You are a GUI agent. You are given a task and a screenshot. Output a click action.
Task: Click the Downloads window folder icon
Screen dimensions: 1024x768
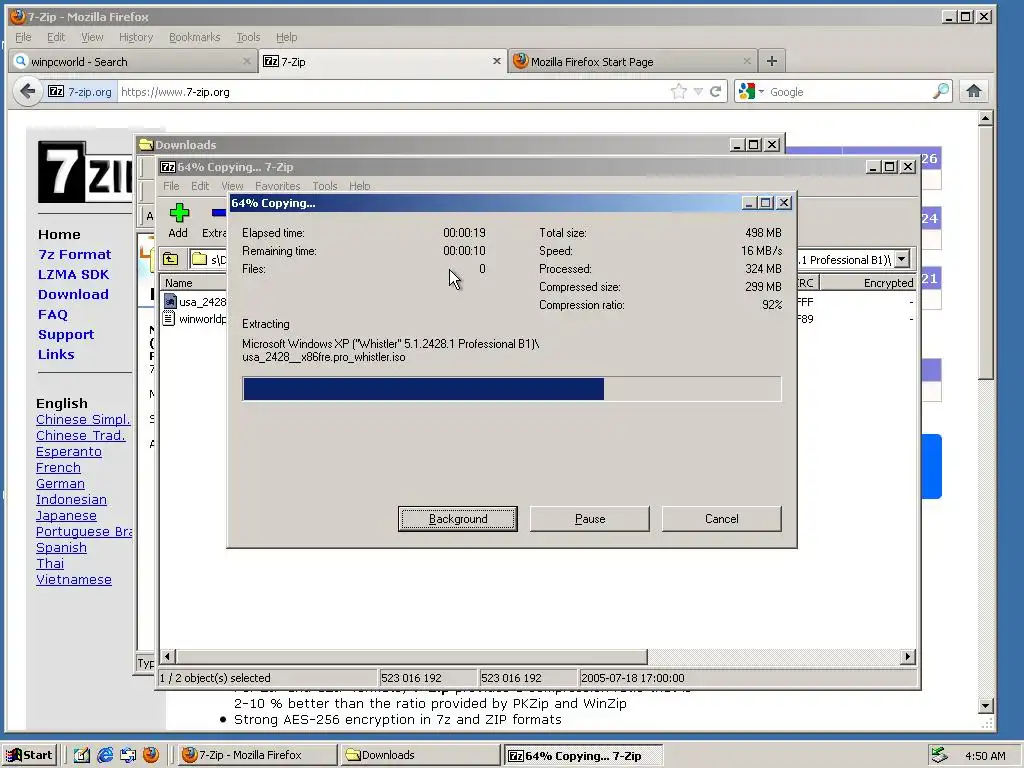click(x=146, y=144)
